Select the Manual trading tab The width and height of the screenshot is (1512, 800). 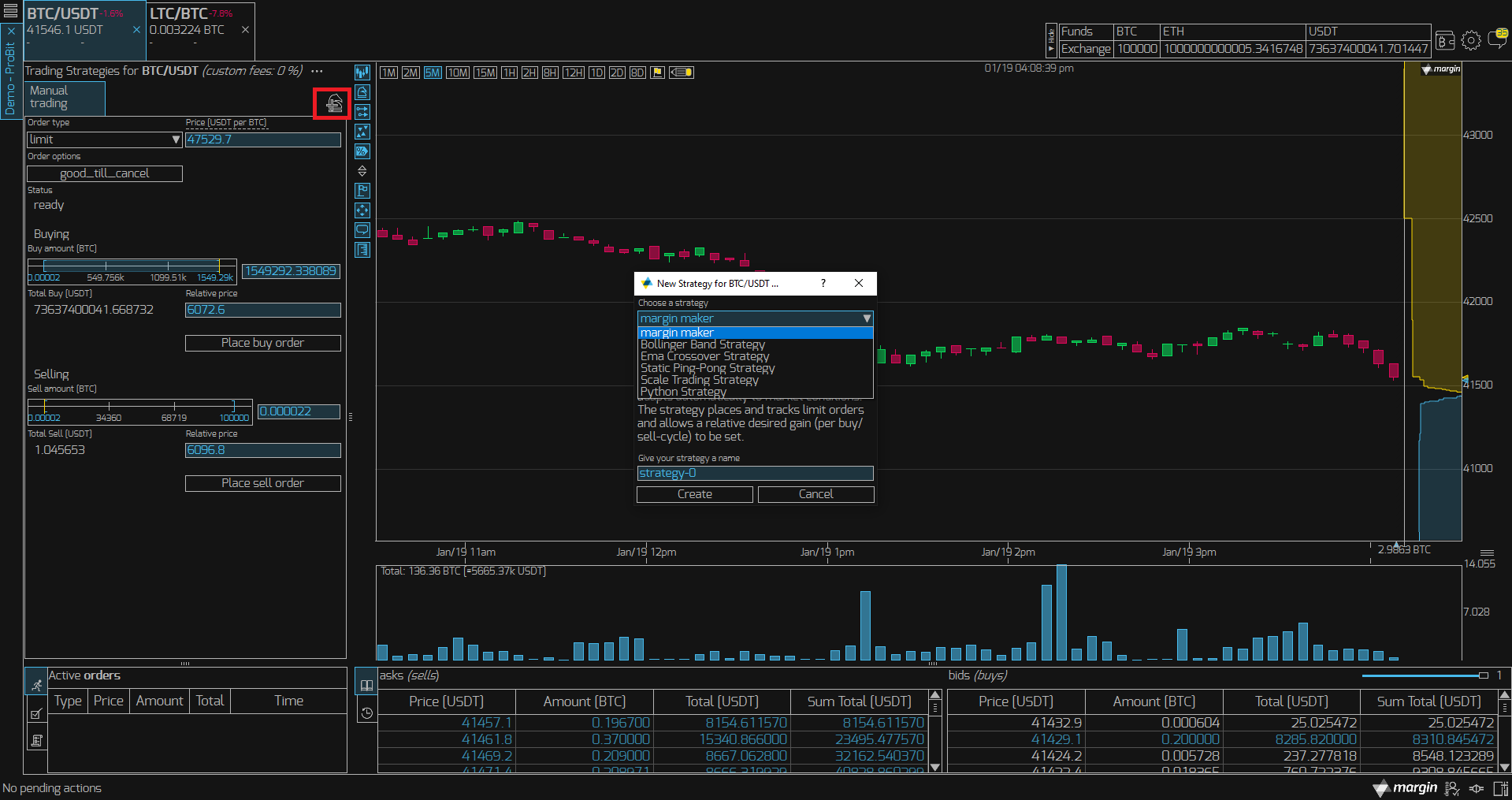(65, 97)
